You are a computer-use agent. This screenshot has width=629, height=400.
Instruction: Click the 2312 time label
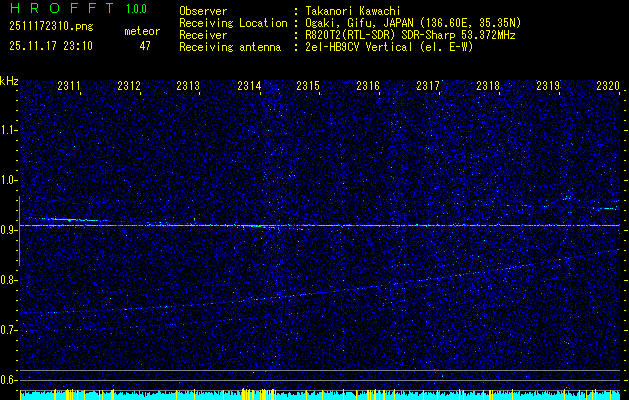tap(128, 87)
